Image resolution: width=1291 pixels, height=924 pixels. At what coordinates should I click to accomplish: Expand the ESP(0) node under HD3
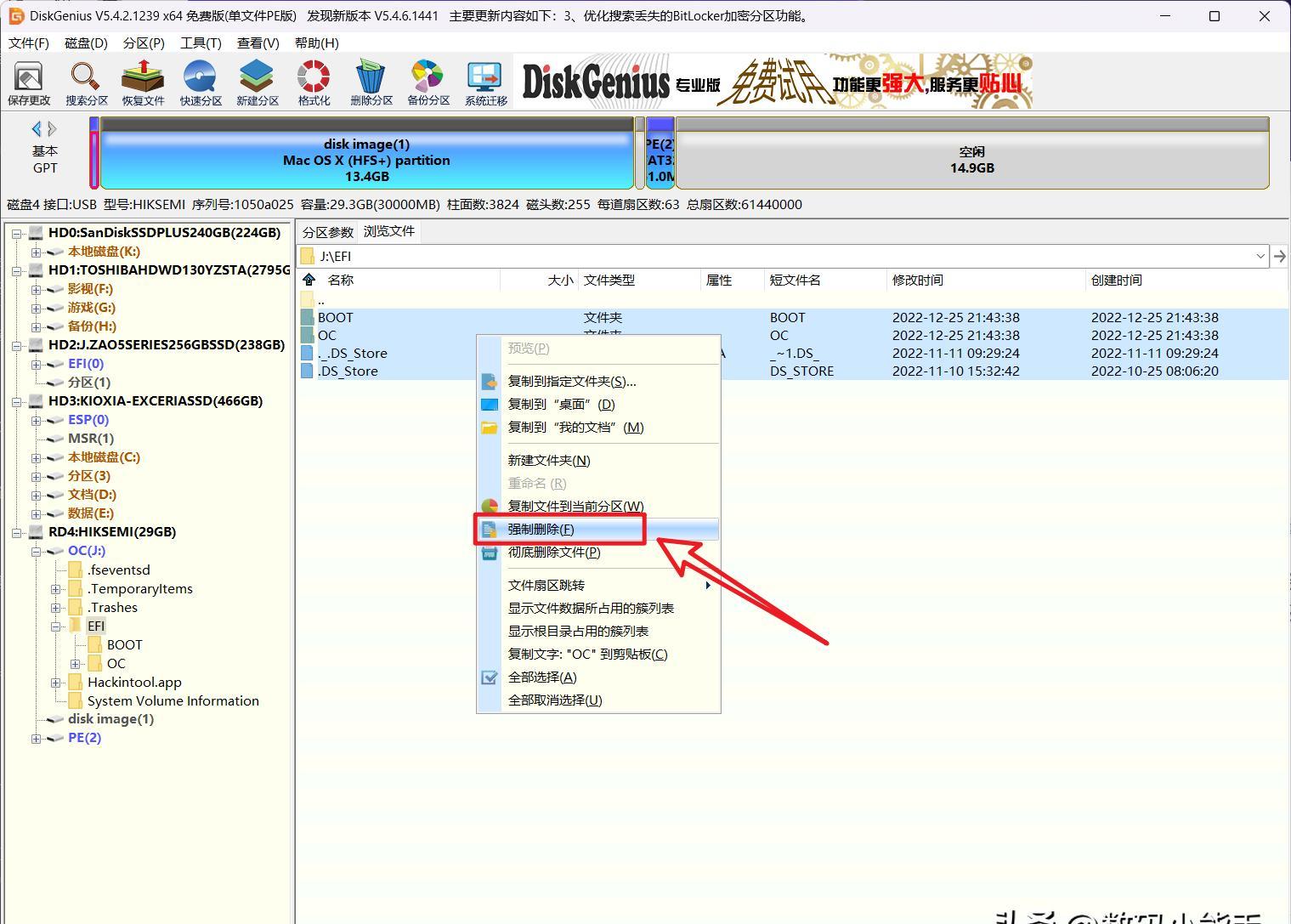click(x=36, y=420)
